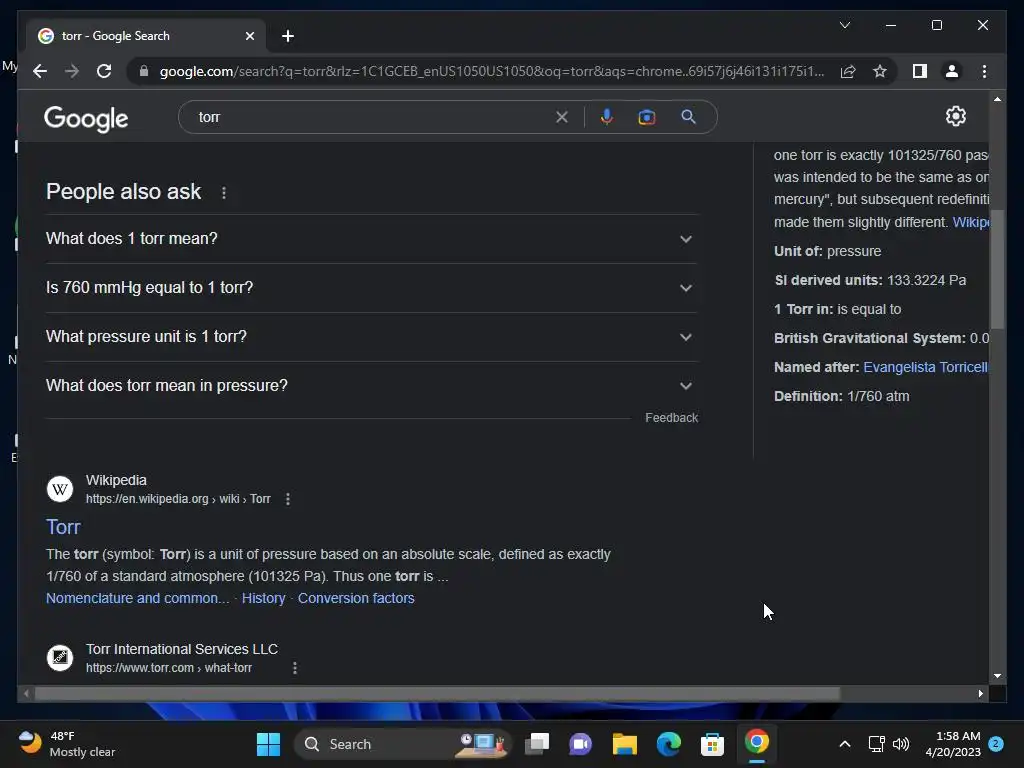Click the Wikipedia site favicon
The width and height of the screenshot is (1024, 768).
[x=59, y=489]
